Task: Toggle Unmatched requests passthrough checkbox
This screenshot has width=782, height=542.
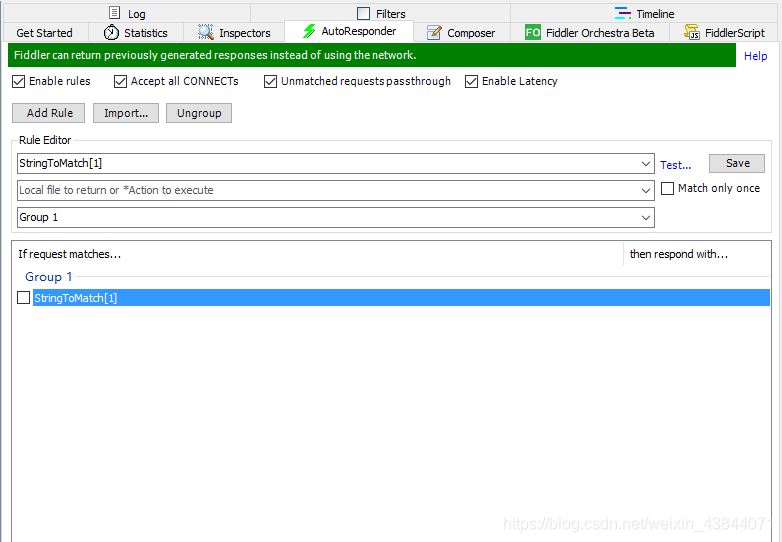Action: 270,81
